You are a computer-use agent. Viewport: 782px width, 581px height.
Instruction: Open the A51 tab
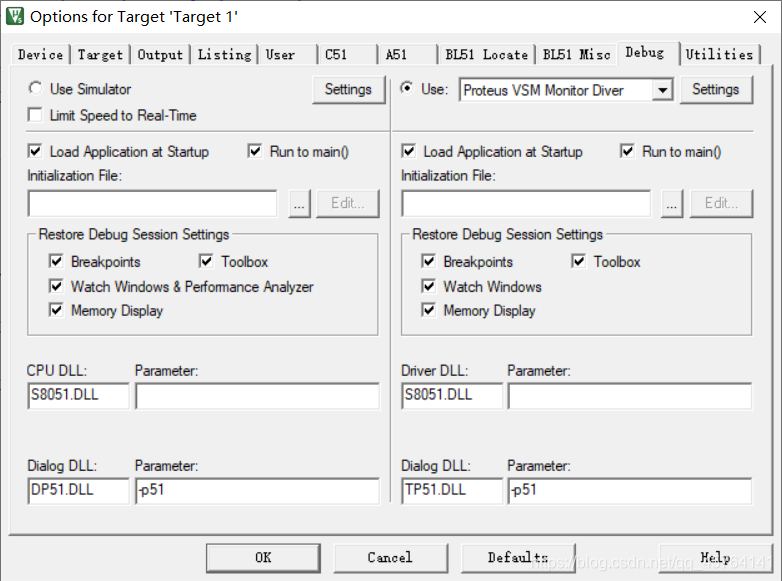(x=407, y=54)
